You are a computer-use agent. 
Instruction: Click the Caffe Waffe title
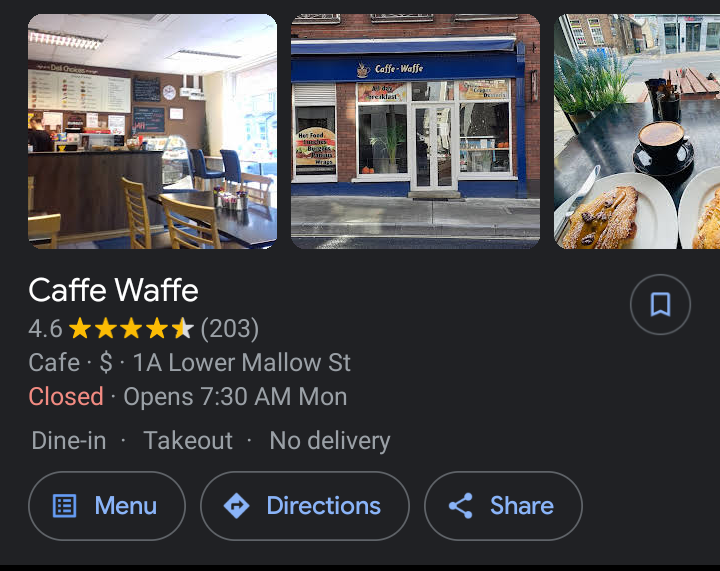pyautogui.click(x=113, y=290)
